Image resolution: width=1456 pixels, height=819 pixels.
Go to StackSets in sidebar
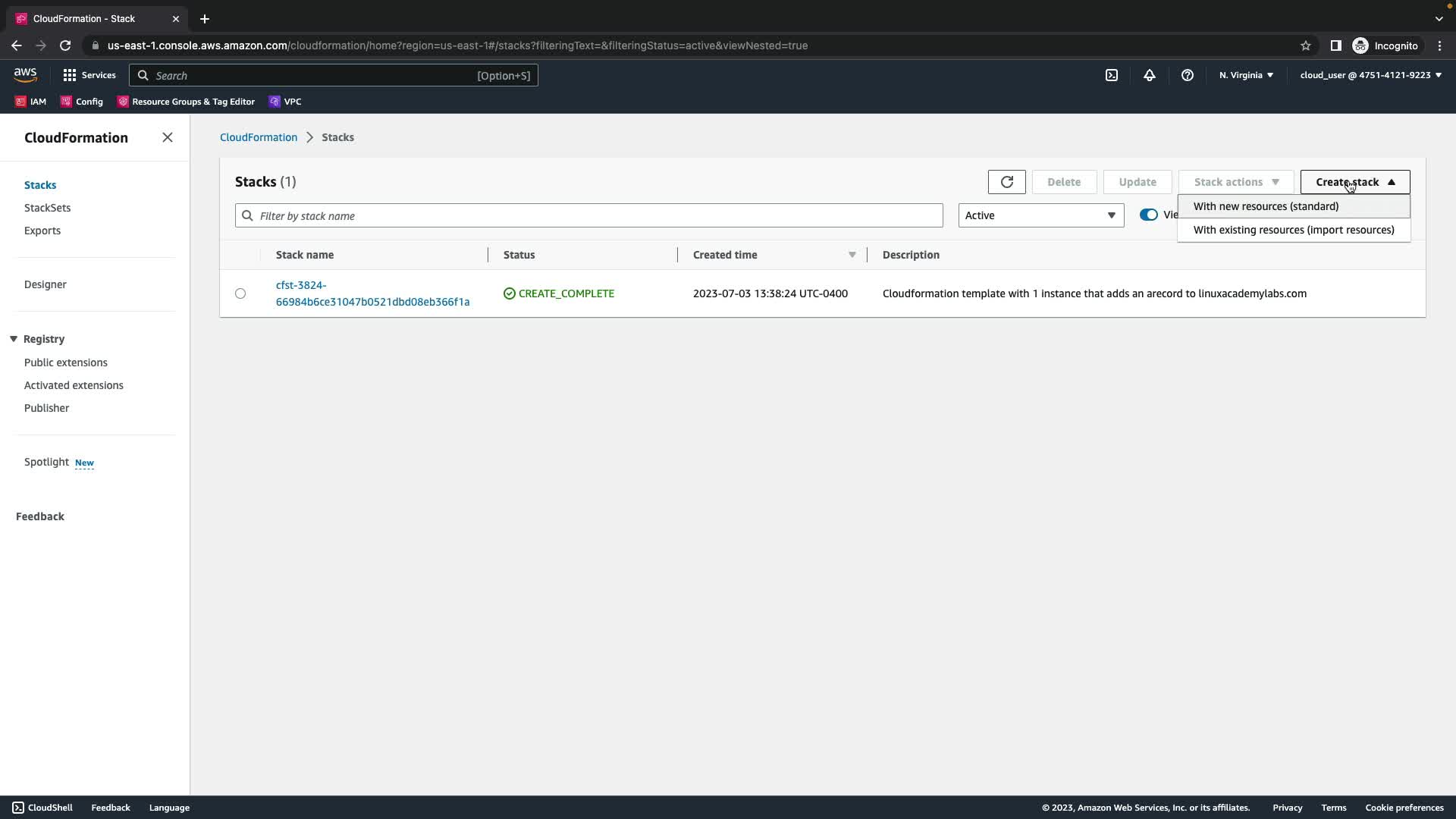click(x=47, y=208)
